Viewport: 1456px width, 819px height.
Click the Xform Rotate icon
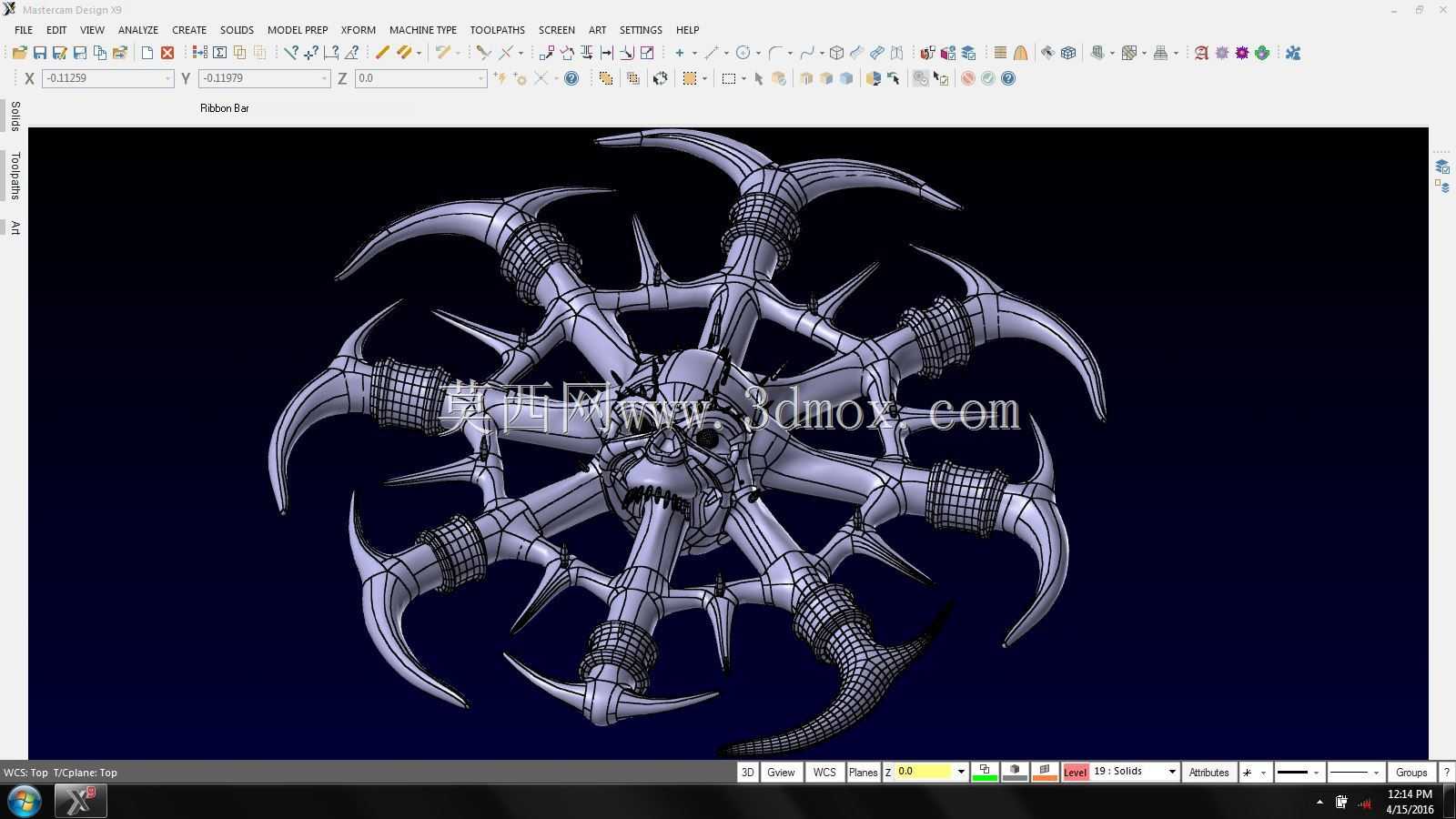[x=566, y=53]
